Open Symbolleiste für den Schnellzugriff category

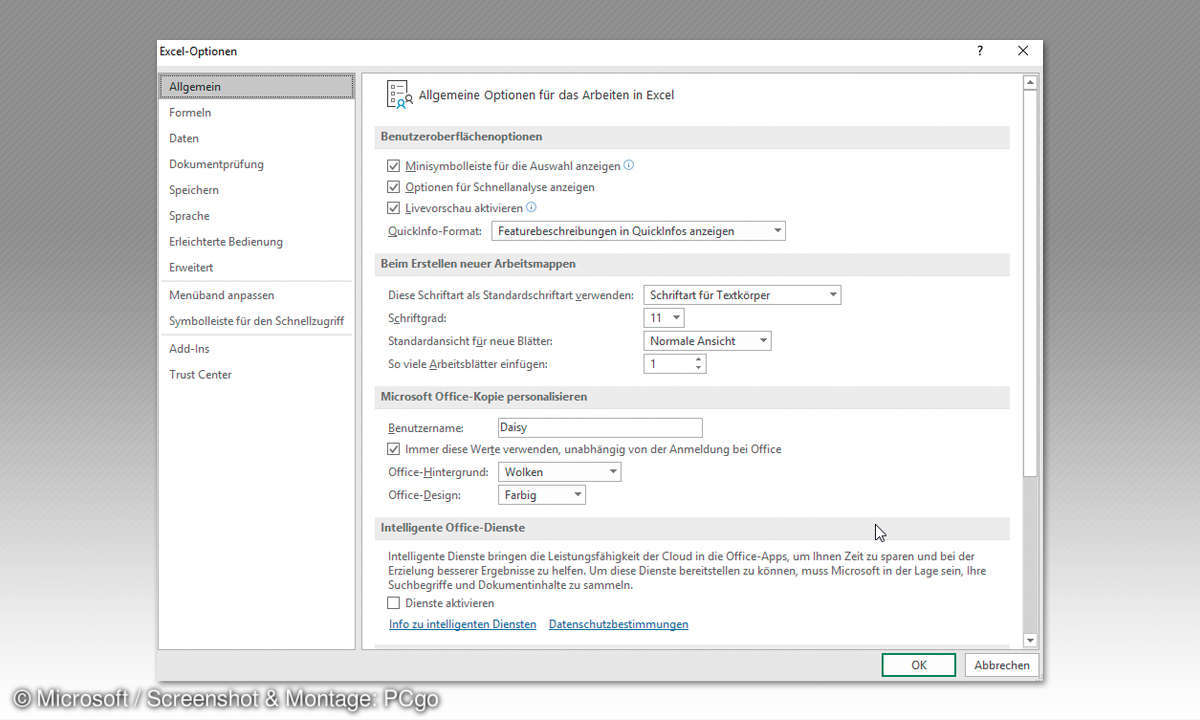[x=257, y=321]
